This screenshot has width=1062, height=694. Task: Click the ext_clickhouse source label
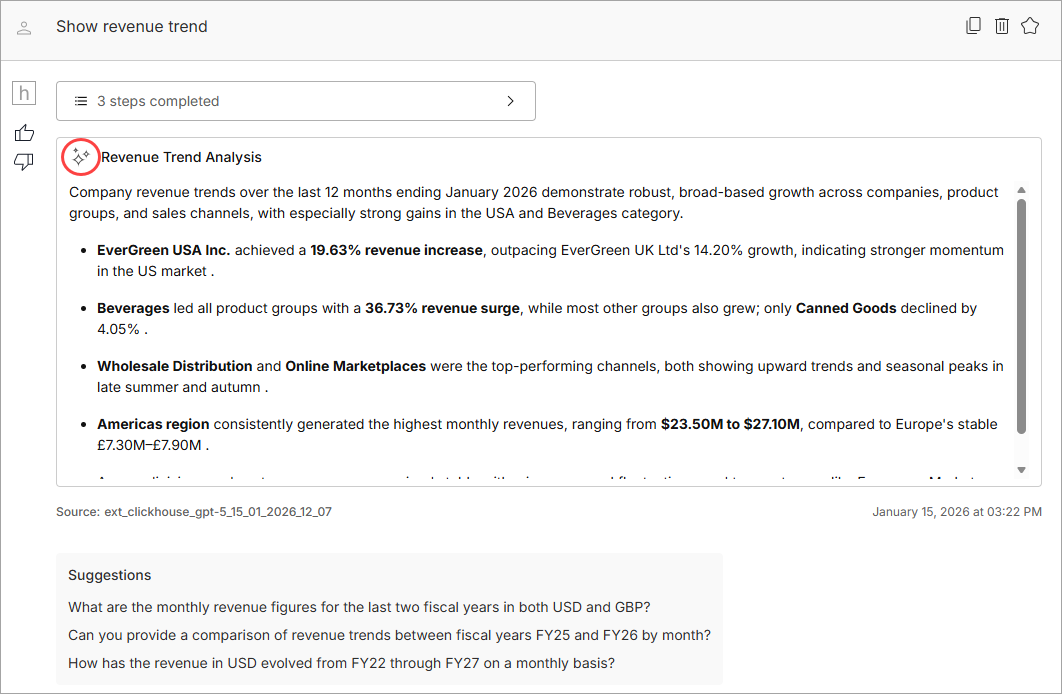194,512
